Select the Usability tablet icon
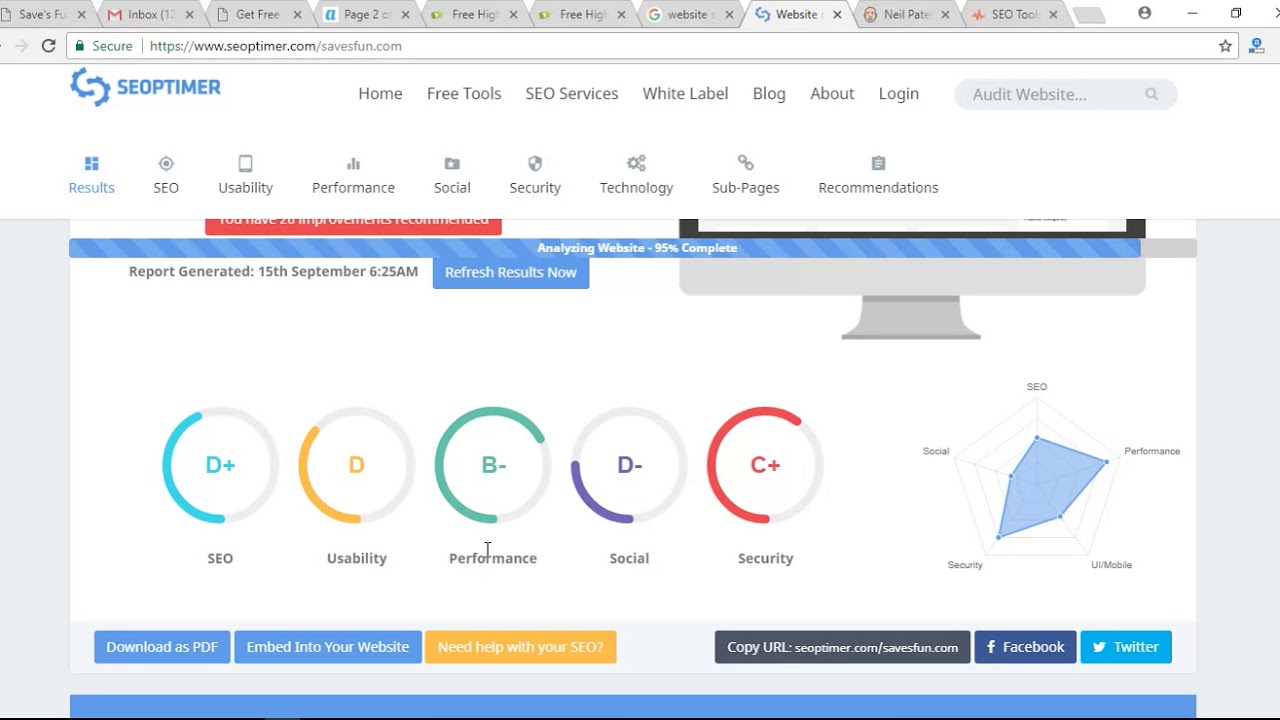The height and width of the screenshot is (720, 1280). (245, 163)
